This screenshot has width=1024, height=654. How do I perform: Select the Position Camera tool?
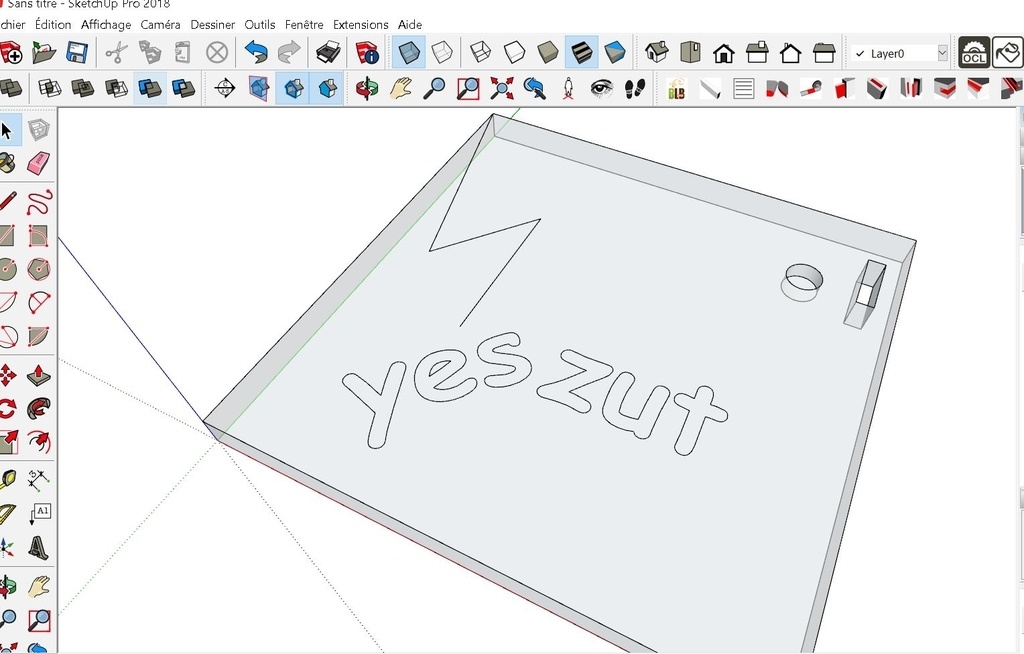coord(568,88)
